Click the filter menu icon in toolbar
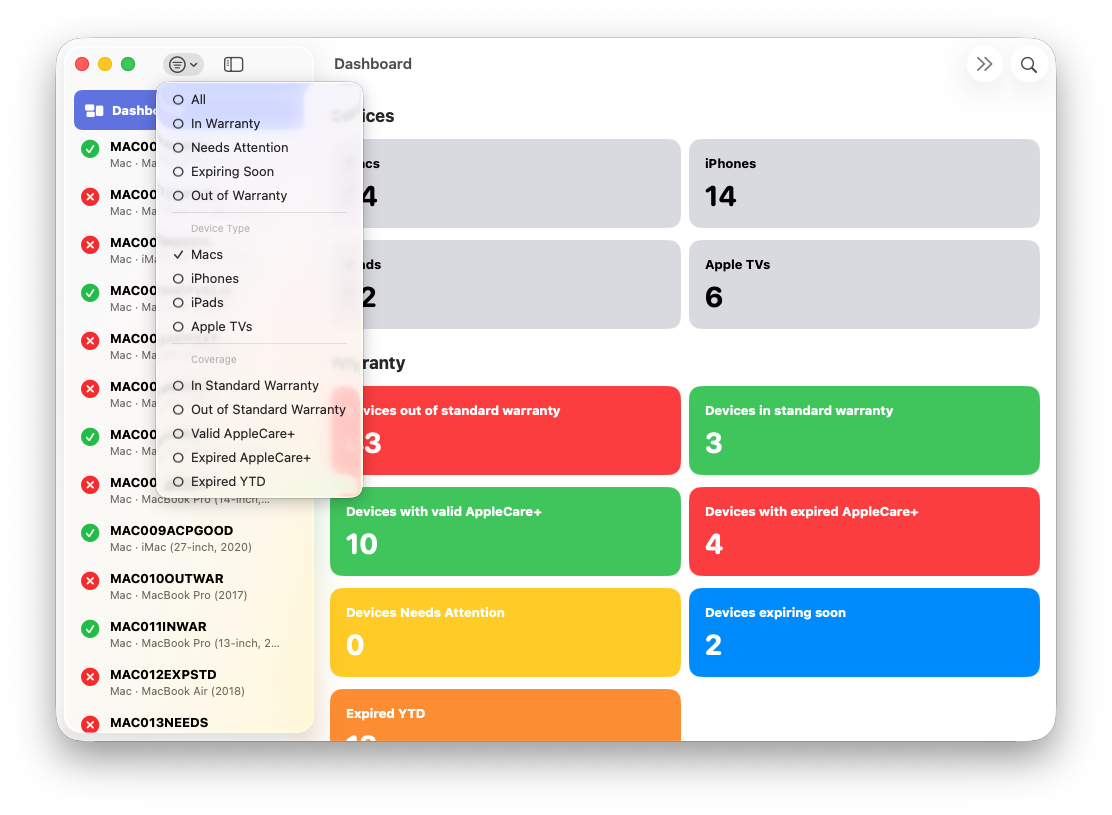 (183, 64)
